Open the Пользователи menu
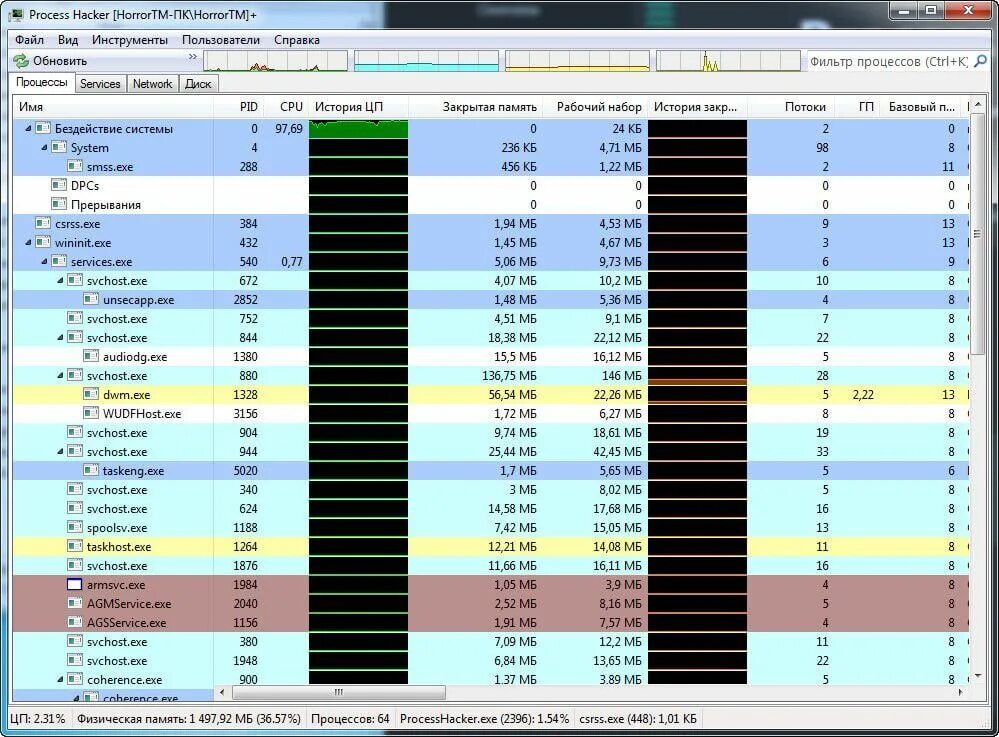The width and height of the screenshot is (999, 737). 221,39
